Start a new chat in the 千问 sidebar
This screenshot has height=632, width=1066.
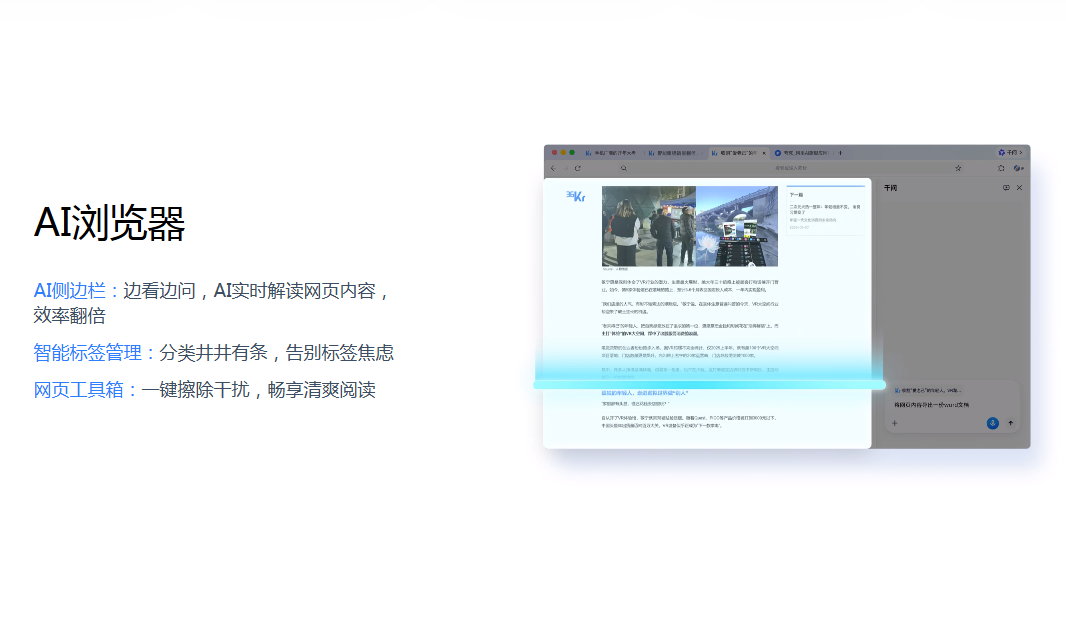click(x=1006, y=188)
